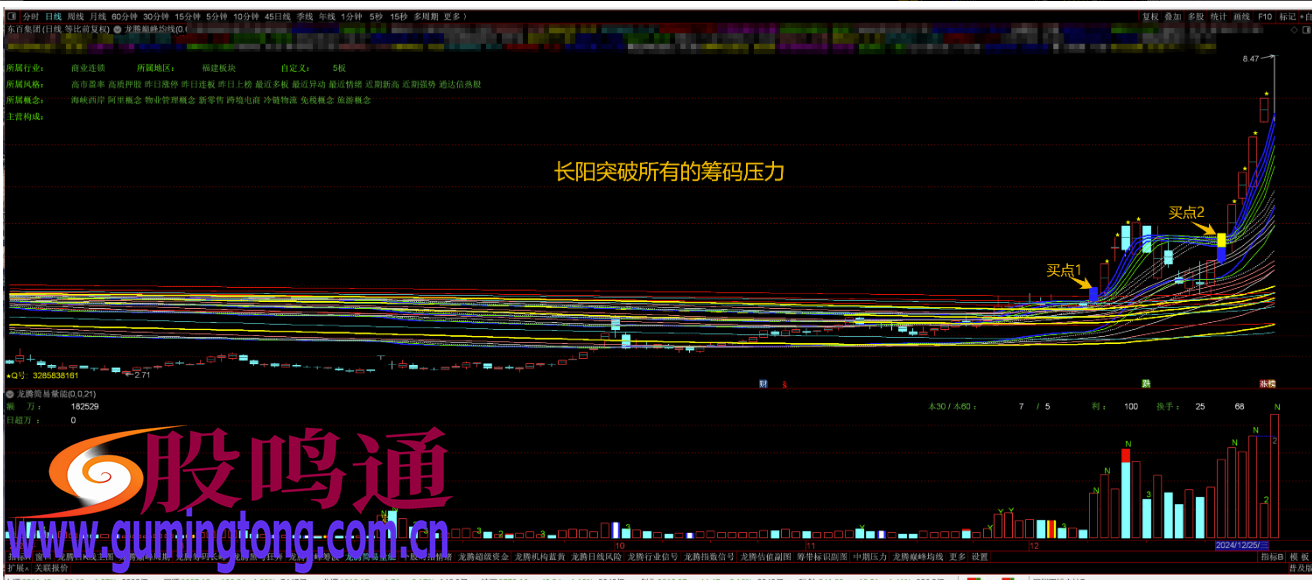The height and width of the screenshot is (580, 1312).
Task: Switch indicator to 龙腾超级资金
Action: (481, 560)
